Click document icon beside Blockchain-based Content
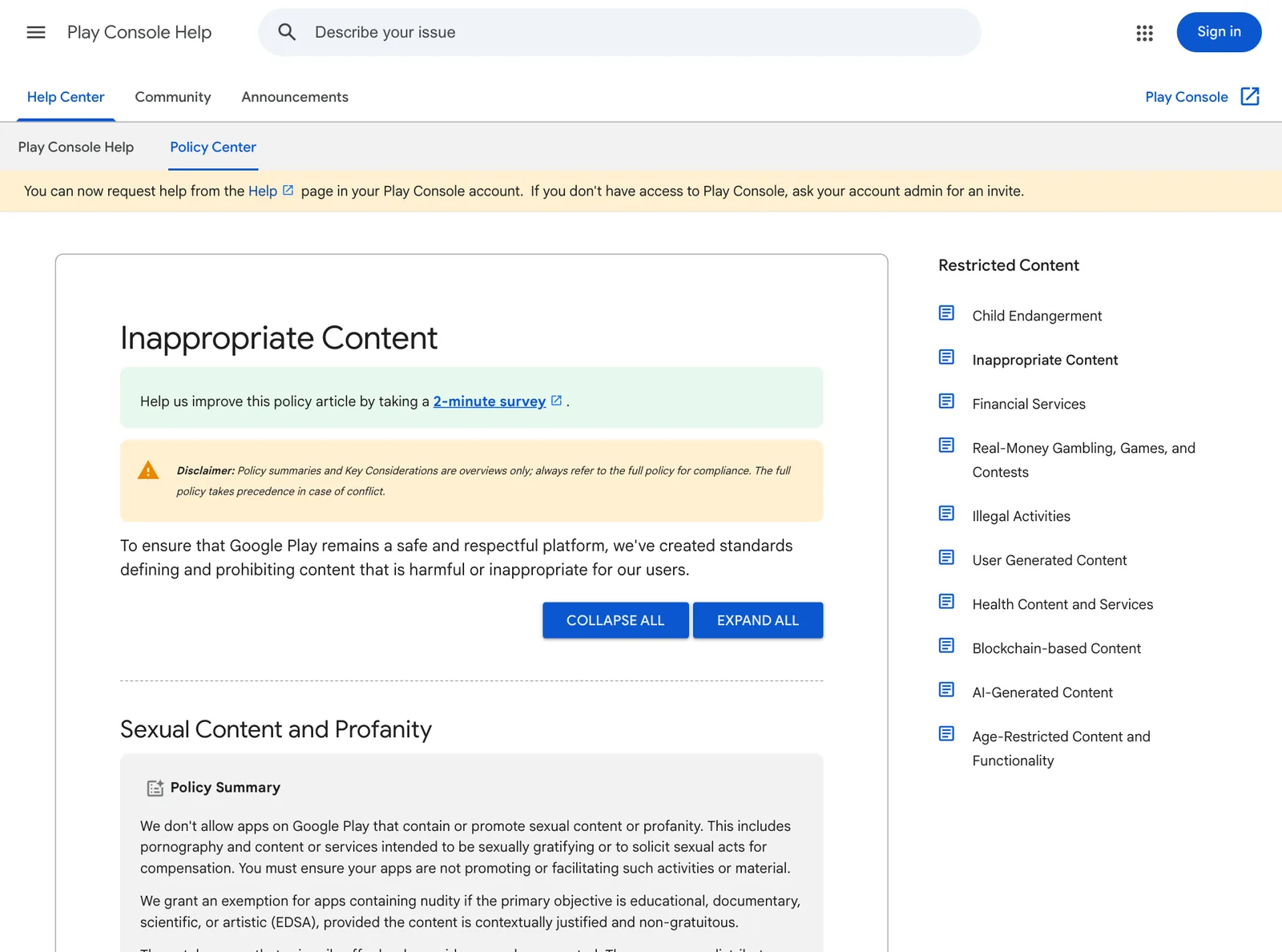1282x952 pixels. click(x=946, y=645)
